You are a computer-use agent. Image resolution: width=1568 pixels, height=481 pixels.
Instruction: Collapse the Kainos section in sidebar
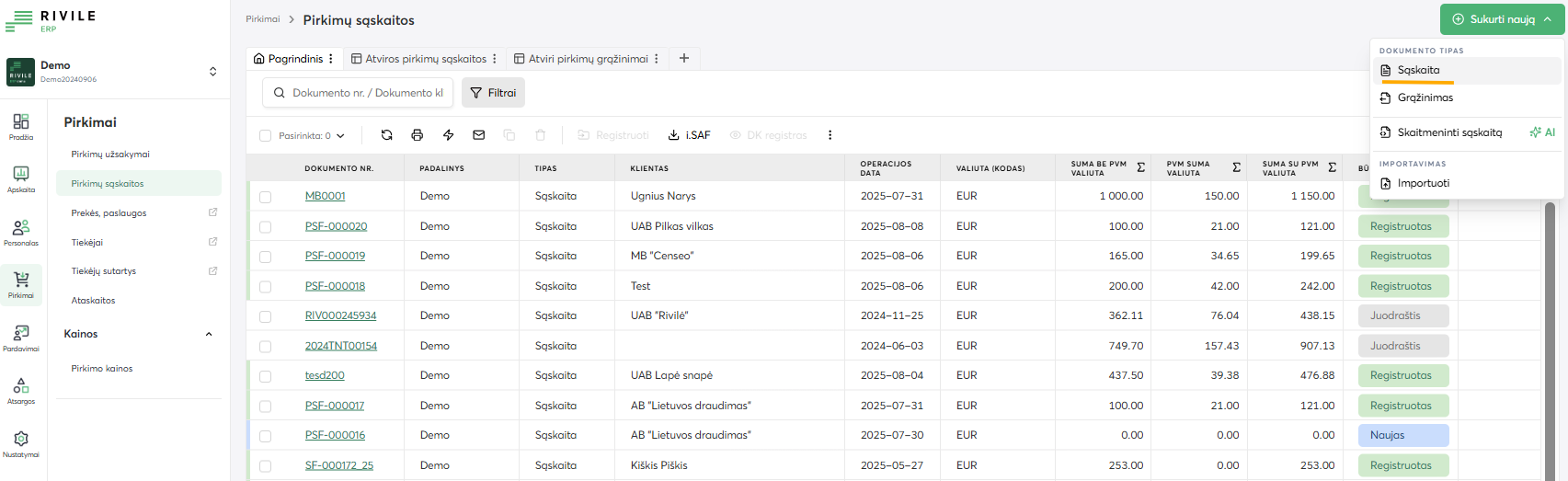click(x=209, y=334)
